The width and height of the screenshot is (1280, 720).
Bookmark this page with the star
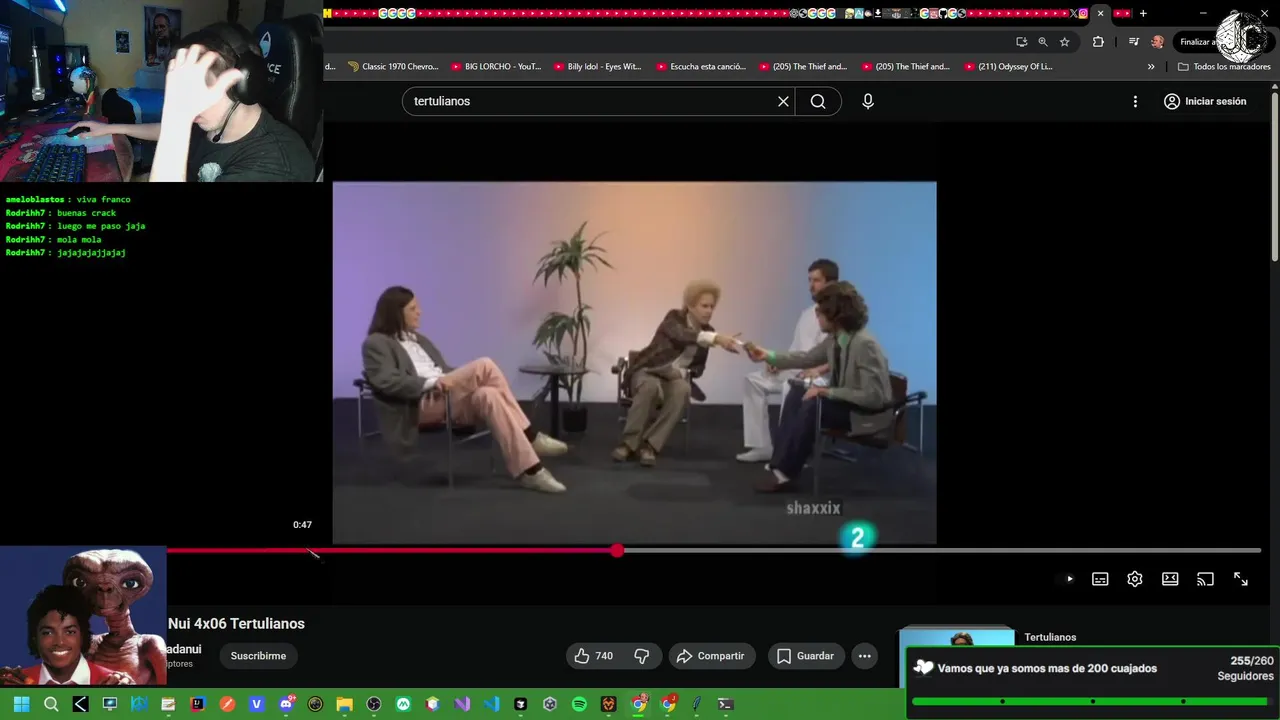point(1064,42)
